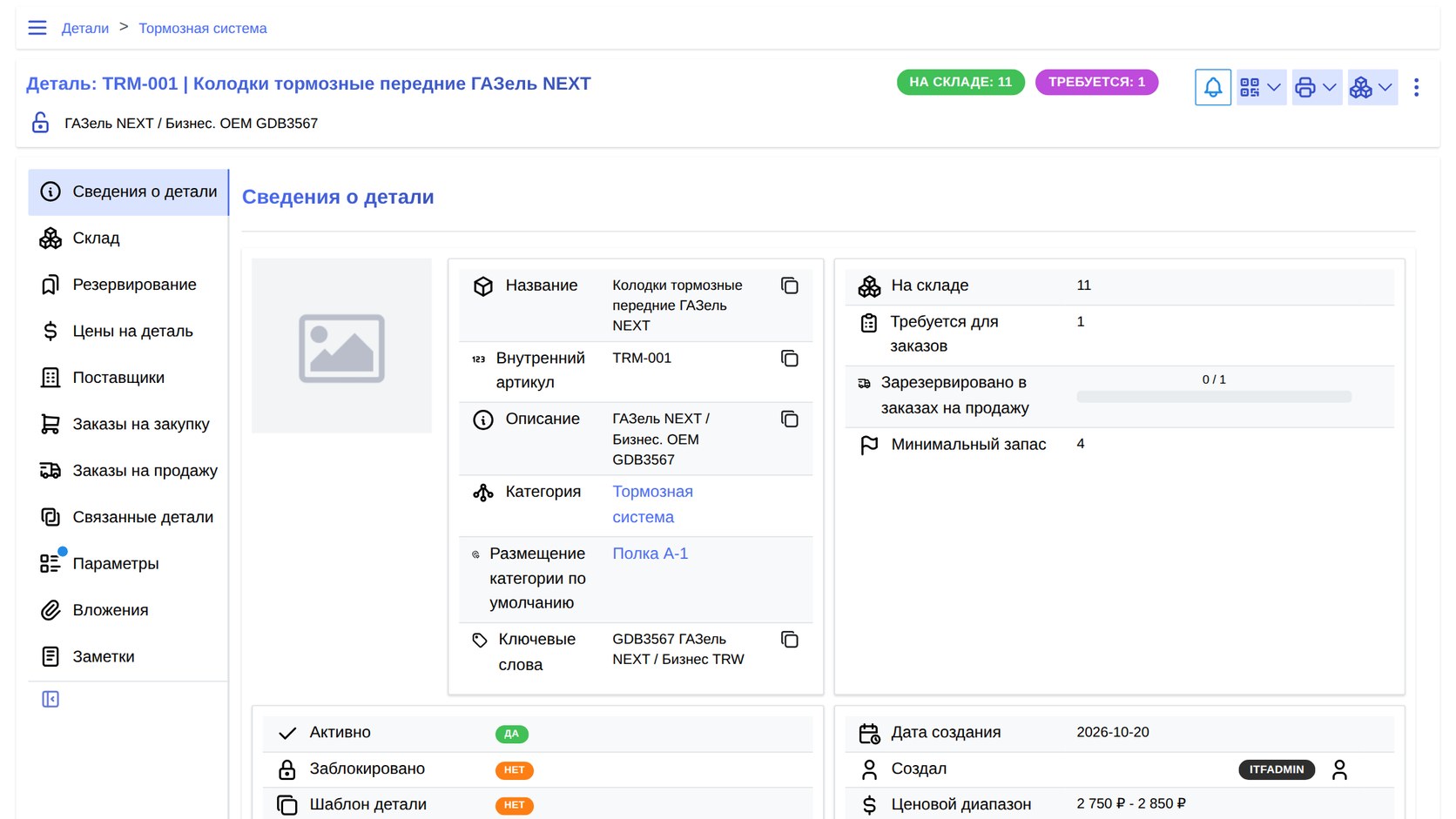Copy the keywords field value
Viewport: 1456px width, 819px height.
tap(789, 640)
